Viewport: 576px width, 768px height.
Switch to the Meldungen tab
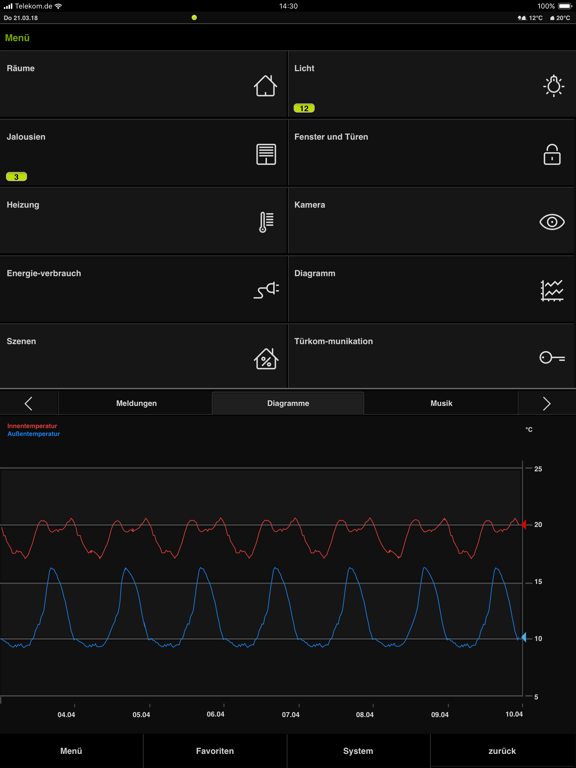pos(136,404)
